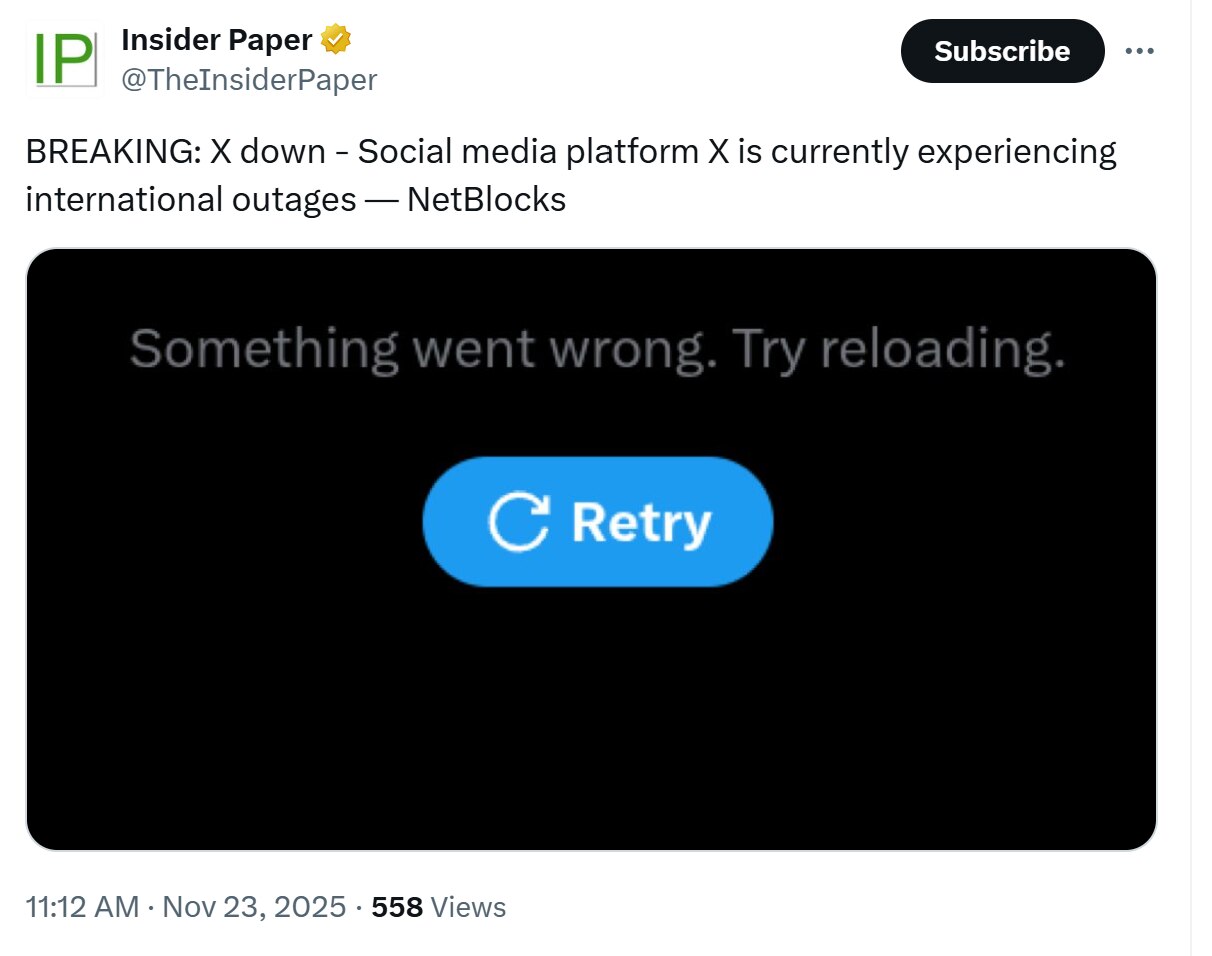This screenshot has width=1212, height=956.
Task: Click the circular reload arrow icon
Action: [x=519, y=522]
